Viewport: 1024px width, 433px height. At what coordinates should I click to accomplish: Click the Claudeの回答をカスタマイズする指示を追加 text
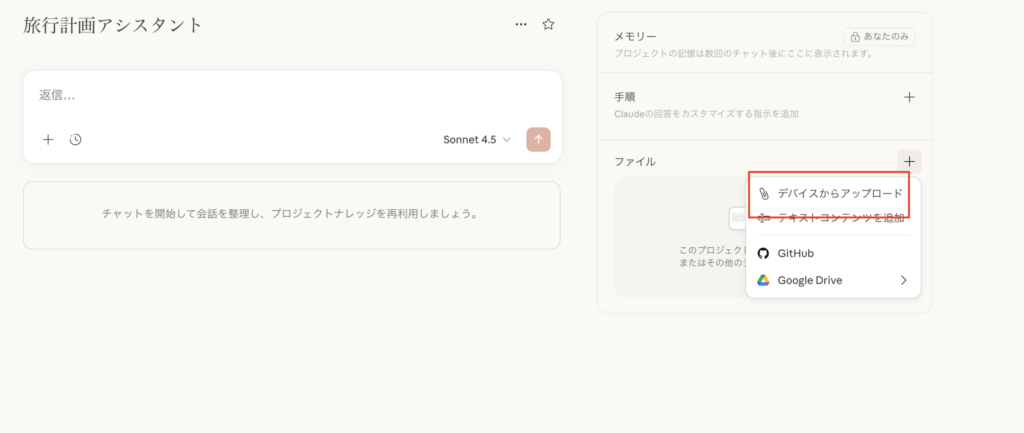tap(706, 114)
